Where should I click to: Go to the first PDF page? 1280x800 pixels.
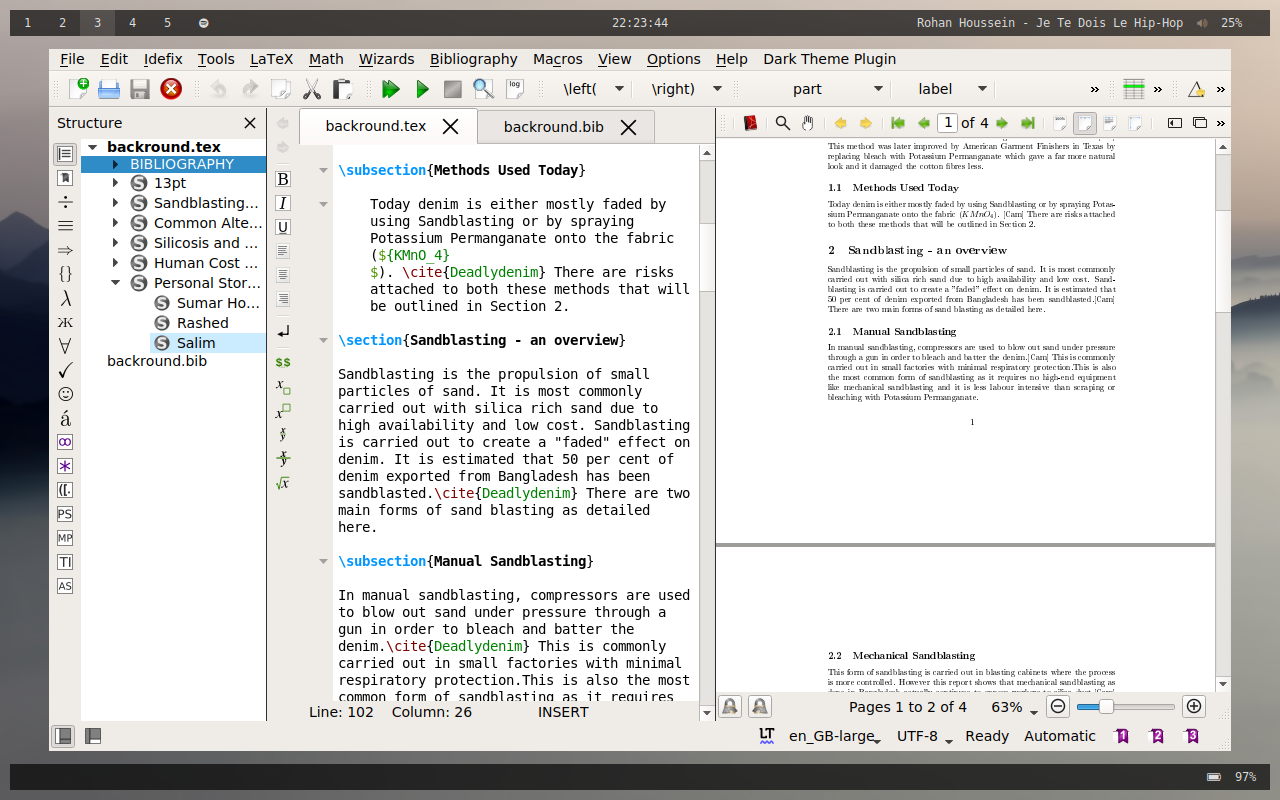898,123
